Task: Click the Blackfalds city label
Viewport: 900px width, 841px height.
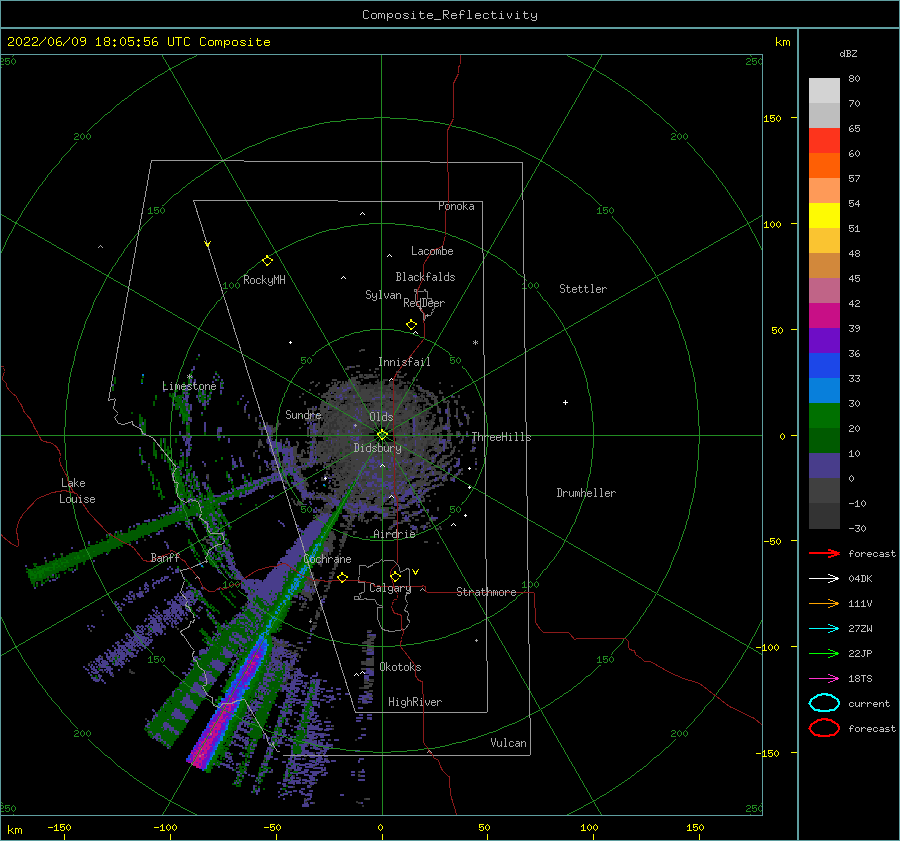Action: click(x=425, y=277)
